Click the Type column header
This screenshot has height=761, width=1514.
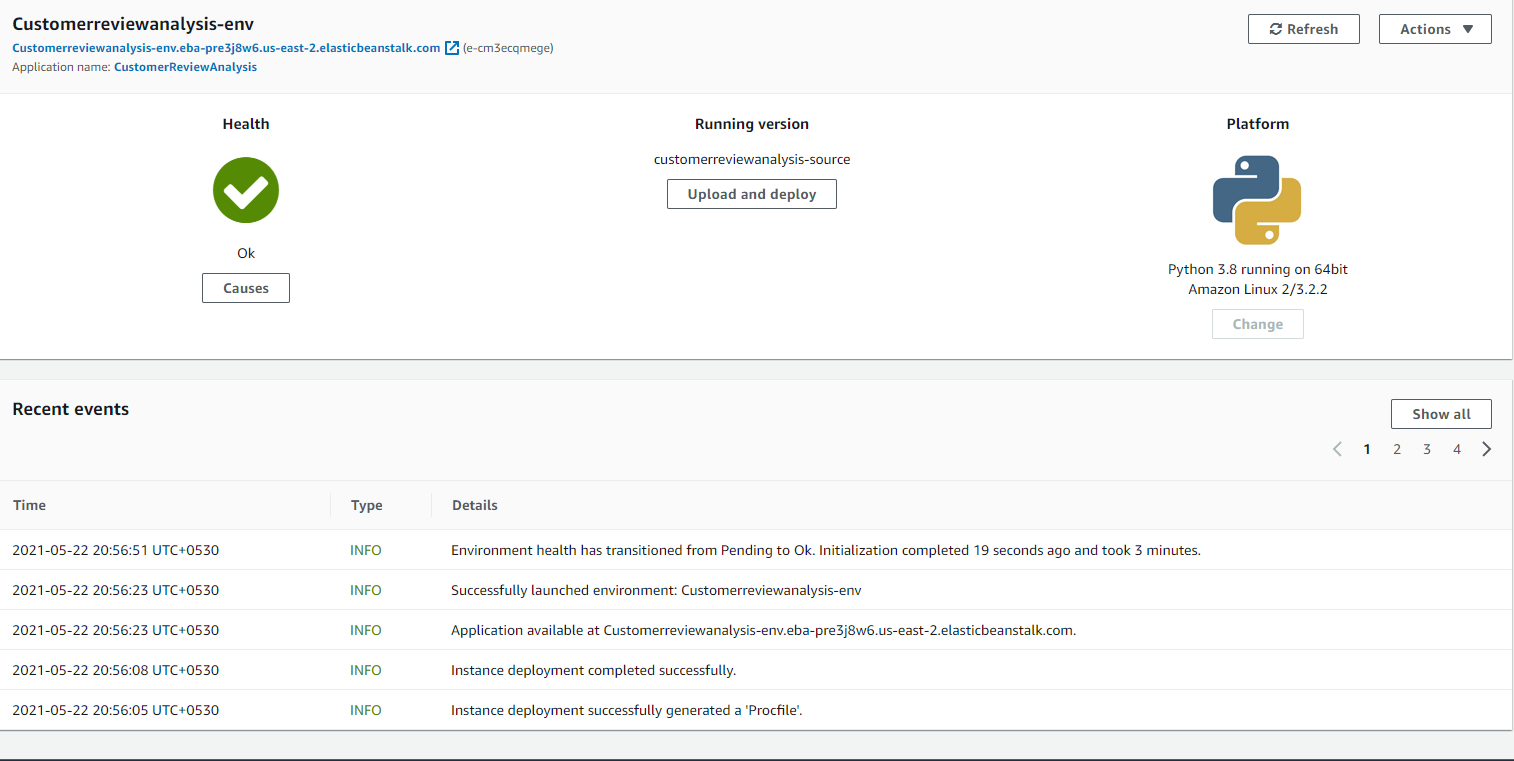pos(367,505)
